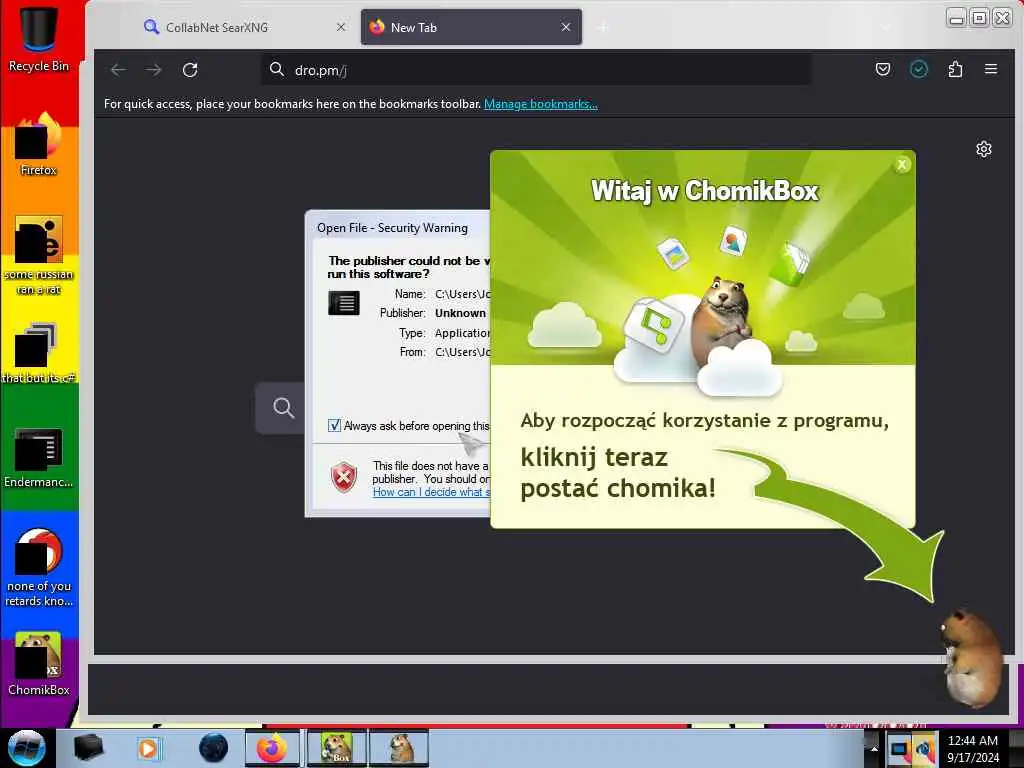
Task: Click the address bar showing dro.pm/j
Action: click(536, 70)
